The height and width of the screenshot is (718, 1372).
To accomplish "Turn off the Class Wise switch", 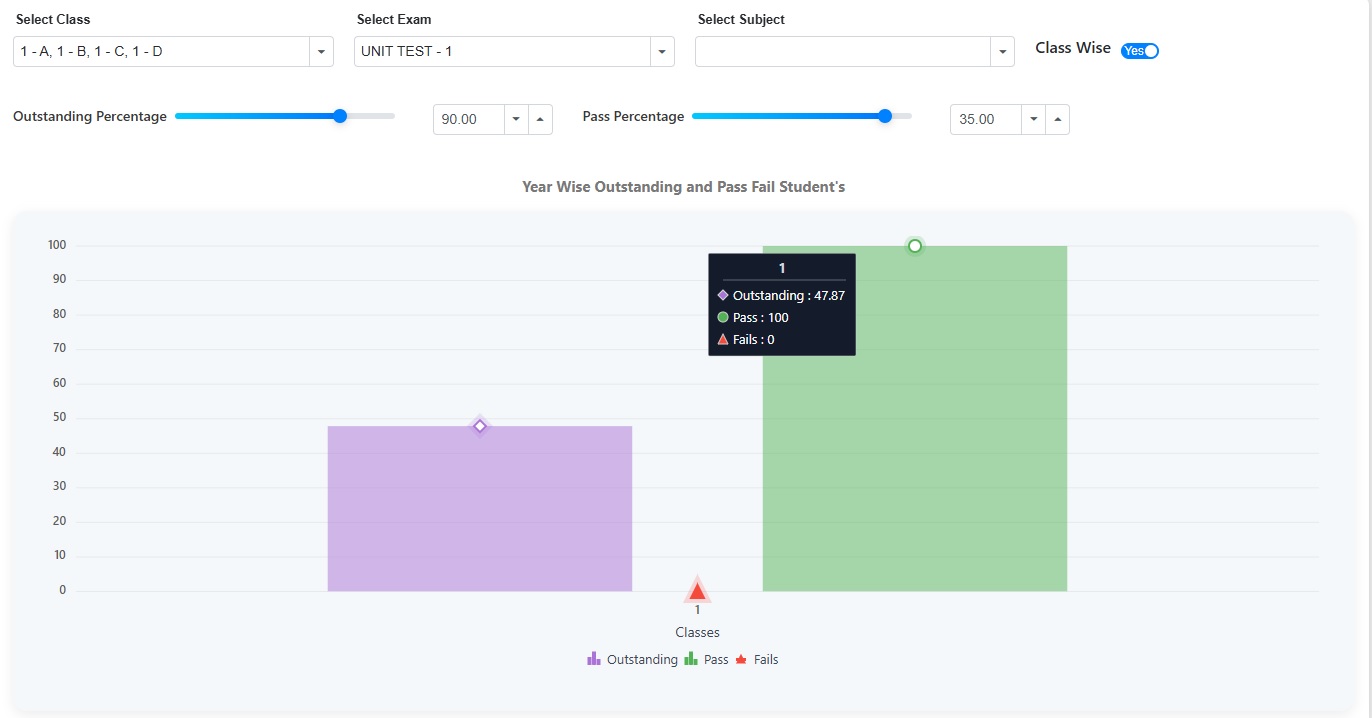I will point(1140,51).
